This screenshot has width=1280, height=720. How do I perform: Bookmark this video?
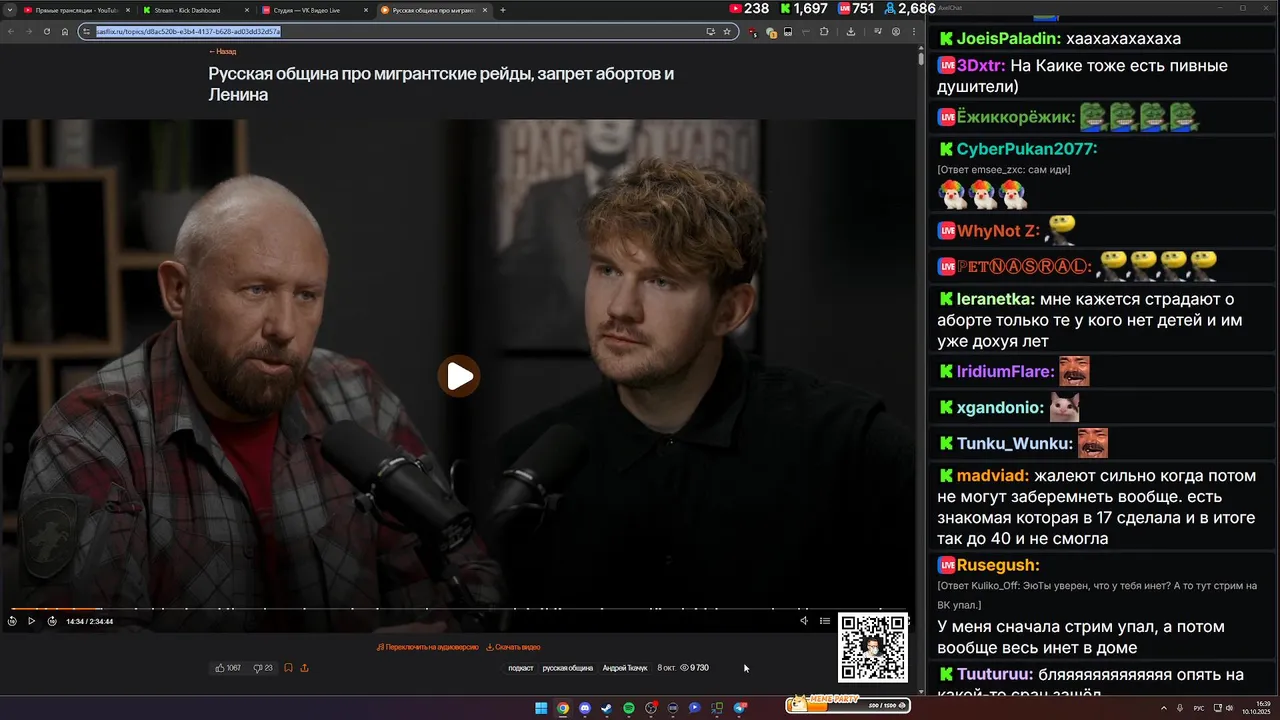click(x=288, y=668)
